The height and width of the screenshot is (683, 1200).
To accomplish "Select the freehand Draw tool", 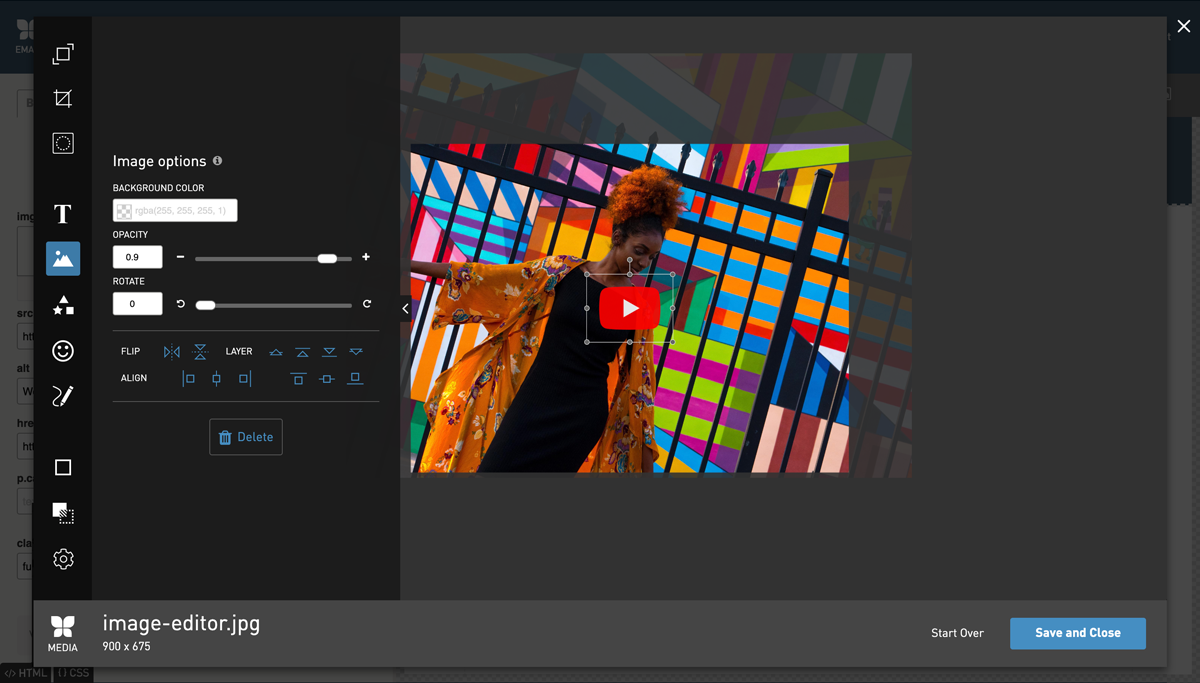I will (63, 396).
